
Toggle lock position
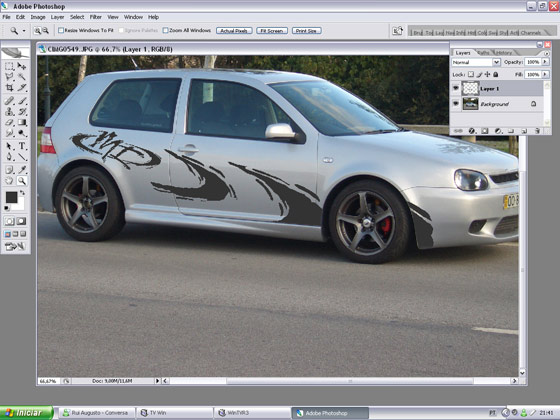click(488, 74)
